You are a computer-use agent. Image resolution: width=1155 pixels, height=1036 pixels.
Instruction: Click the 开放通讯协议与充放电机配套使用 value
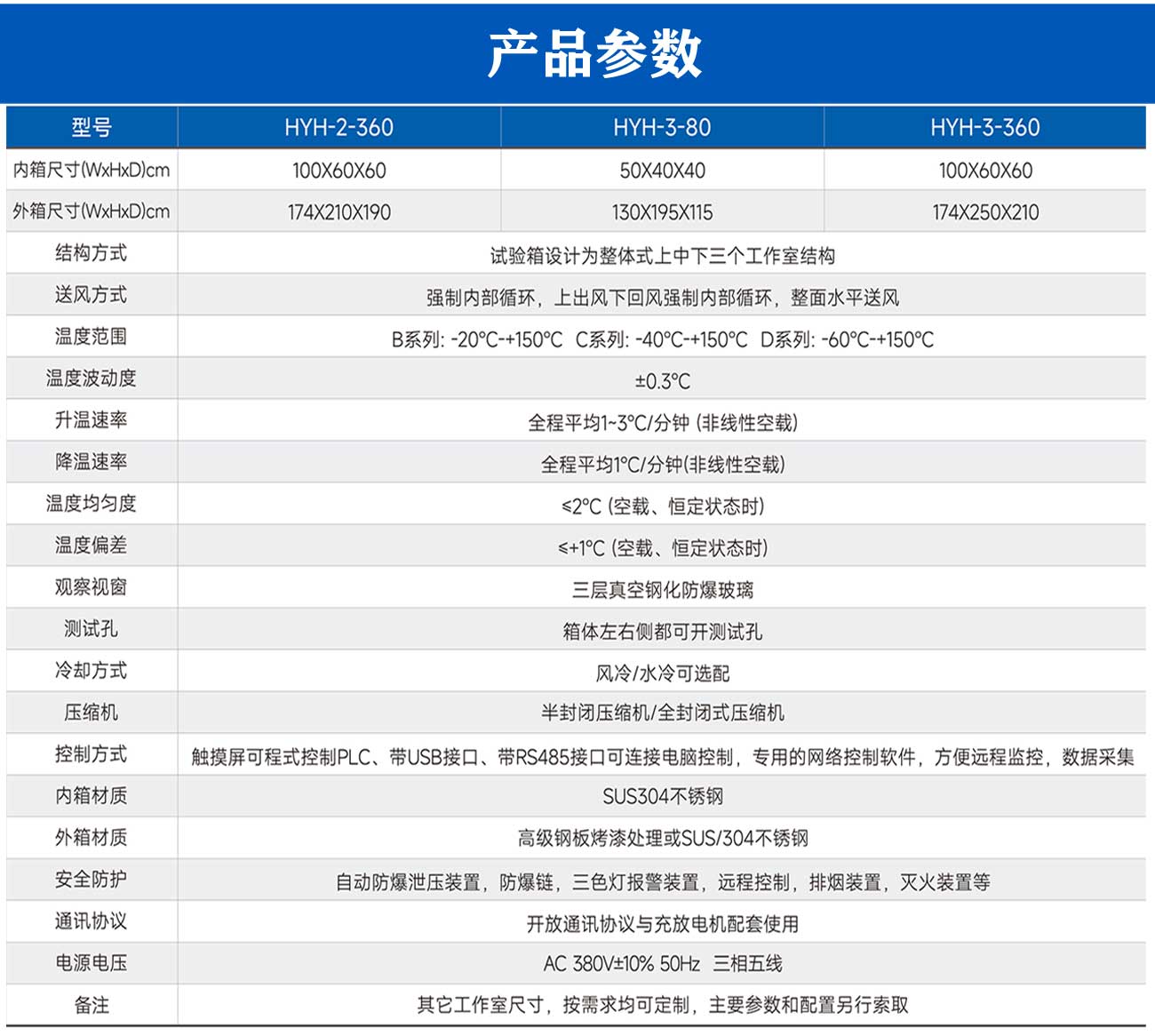(x=662, y=925)
